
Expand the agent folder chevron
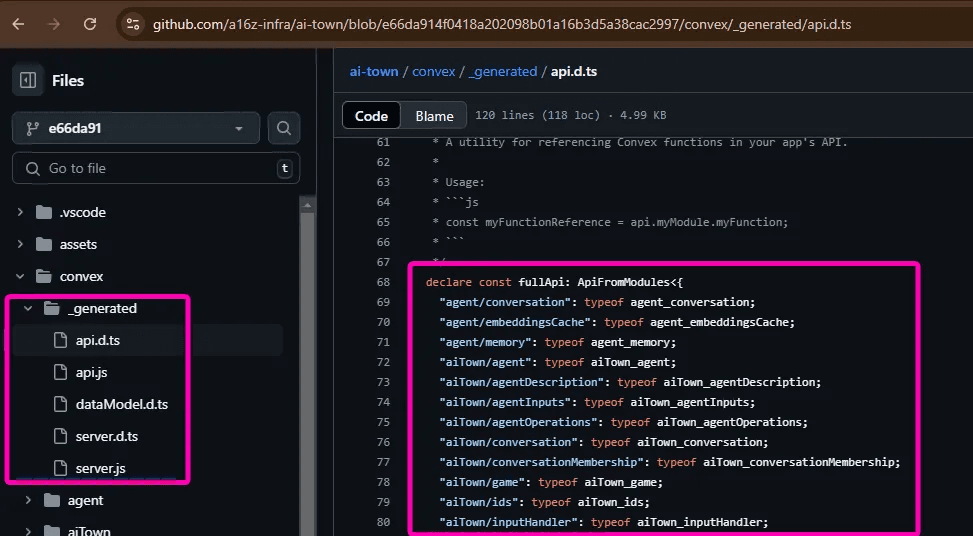[28, 500]
